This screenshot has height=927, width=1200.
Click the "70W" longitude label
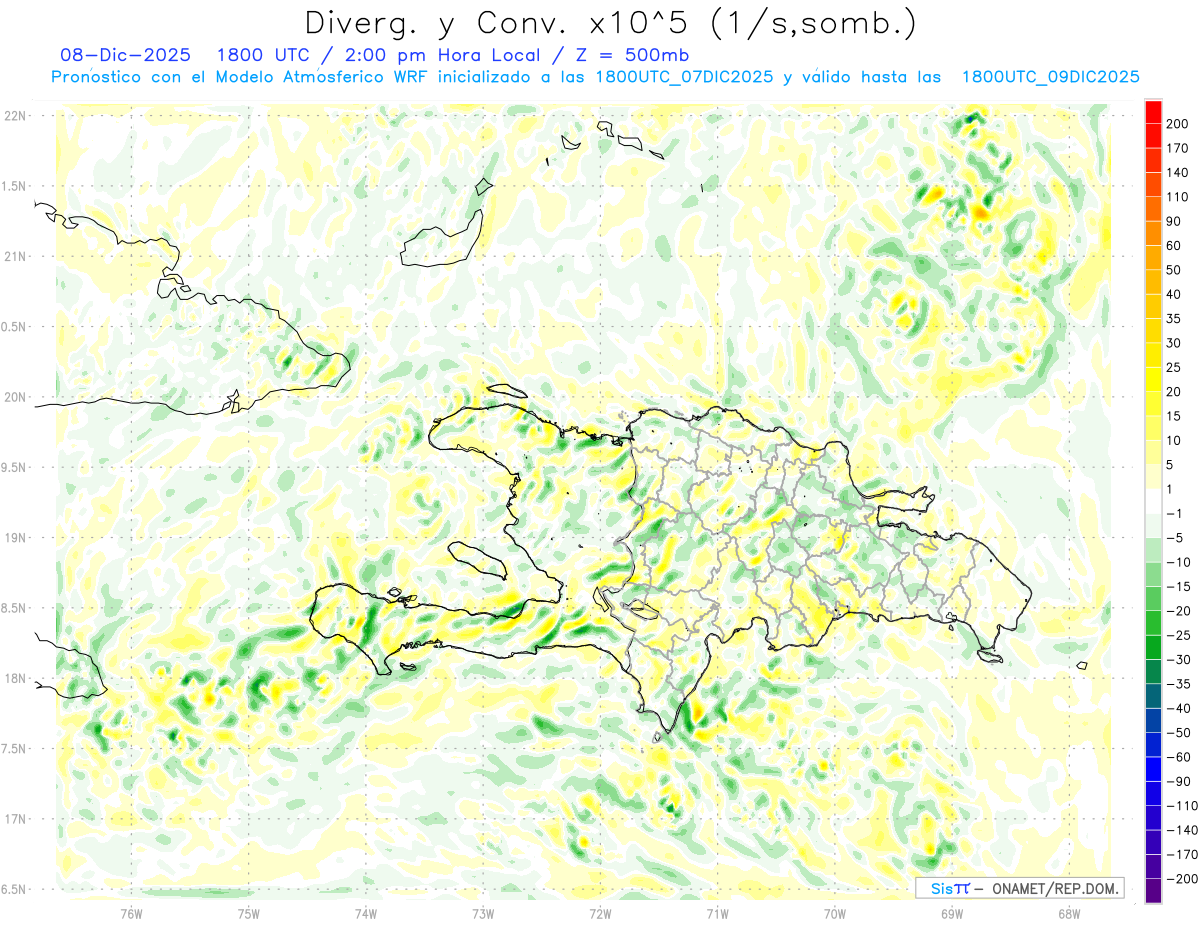834,913
